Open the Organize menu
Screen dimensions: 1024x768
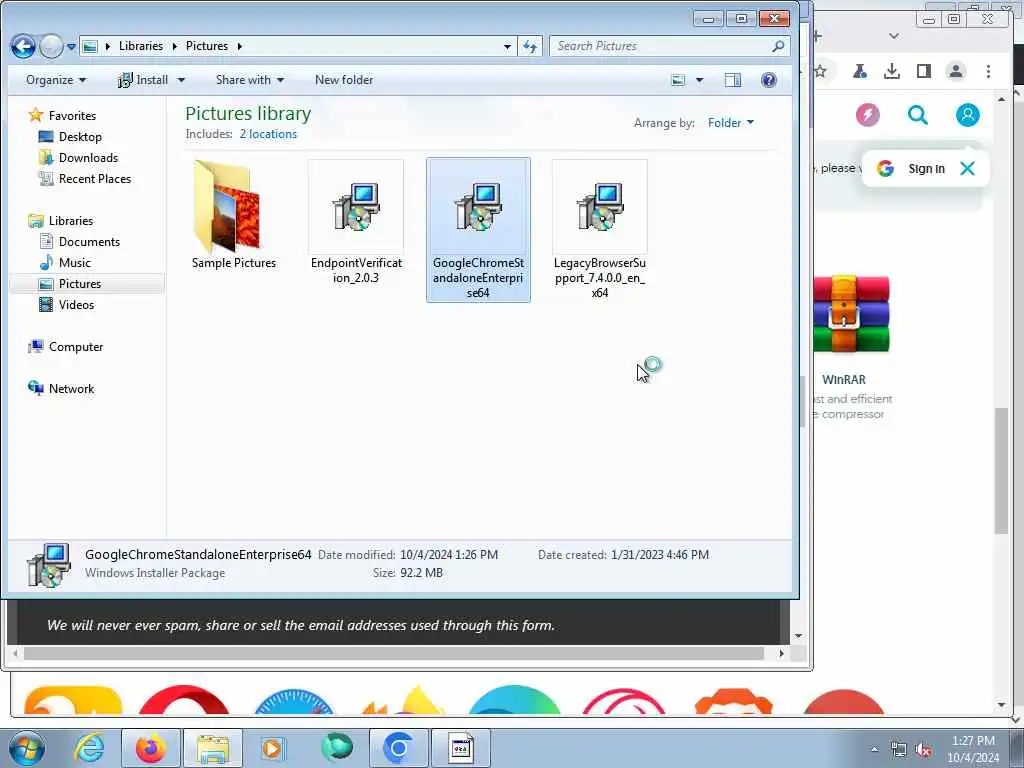pyautogui.click(x=56, y=80)
